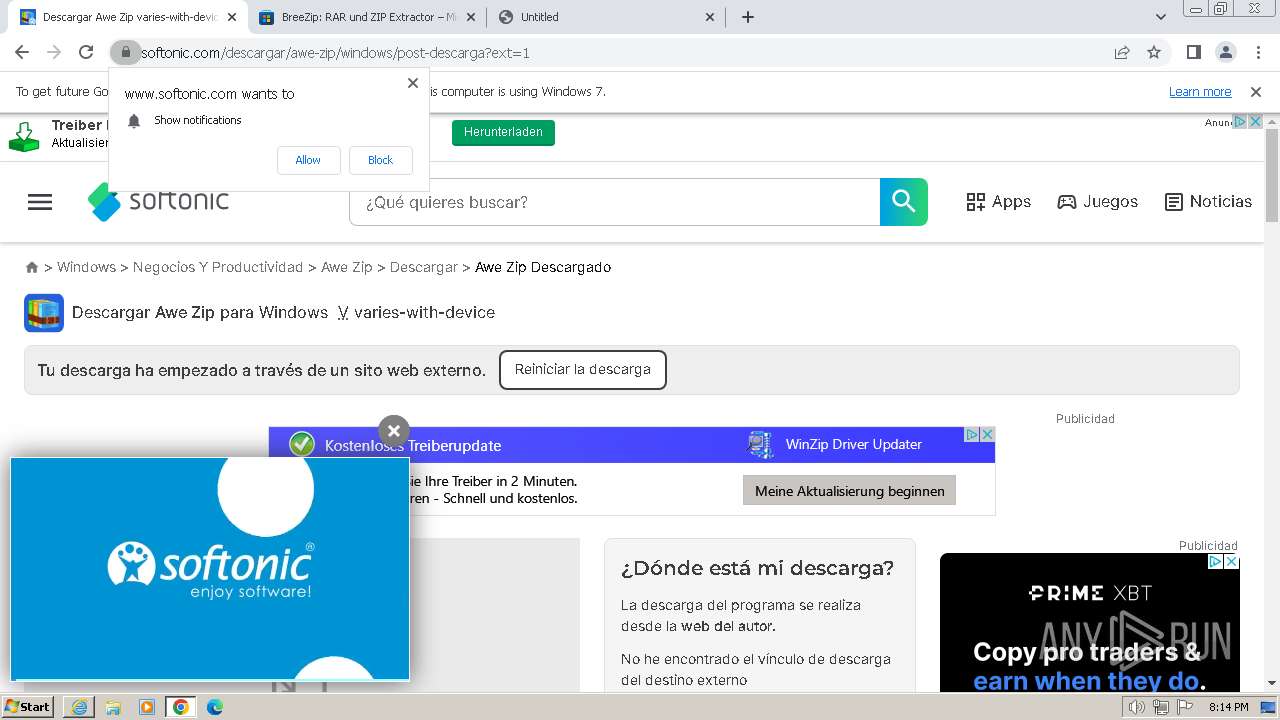The height and width of the screenshot is (720, 1280).
Task: Open volume control in system tray
Action: (1137, 707)
